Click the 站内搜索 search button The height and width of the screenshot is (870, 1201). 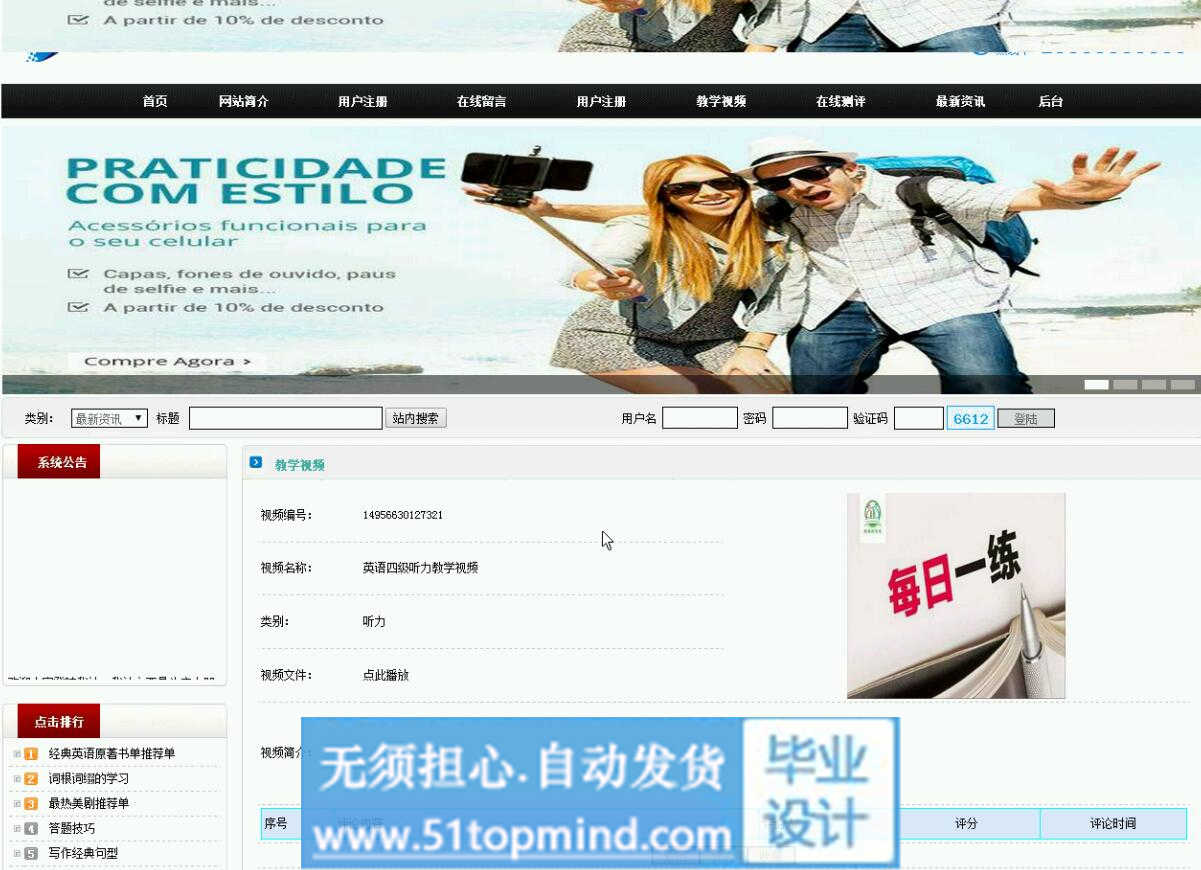(416, 419)
